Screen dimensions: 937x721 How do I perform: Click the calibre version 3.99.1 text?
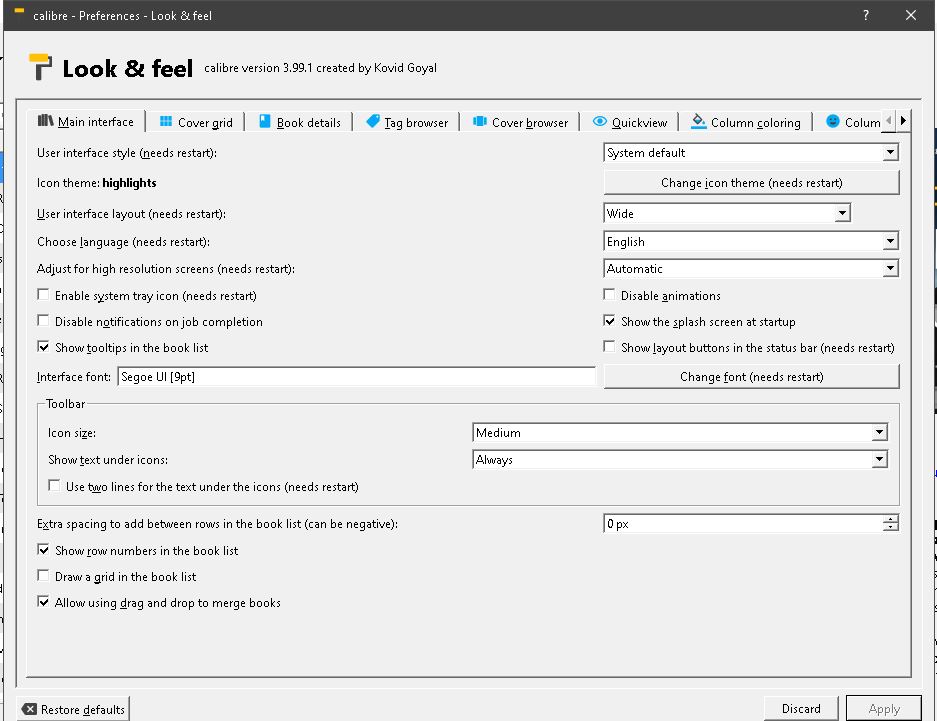(320, 68)
